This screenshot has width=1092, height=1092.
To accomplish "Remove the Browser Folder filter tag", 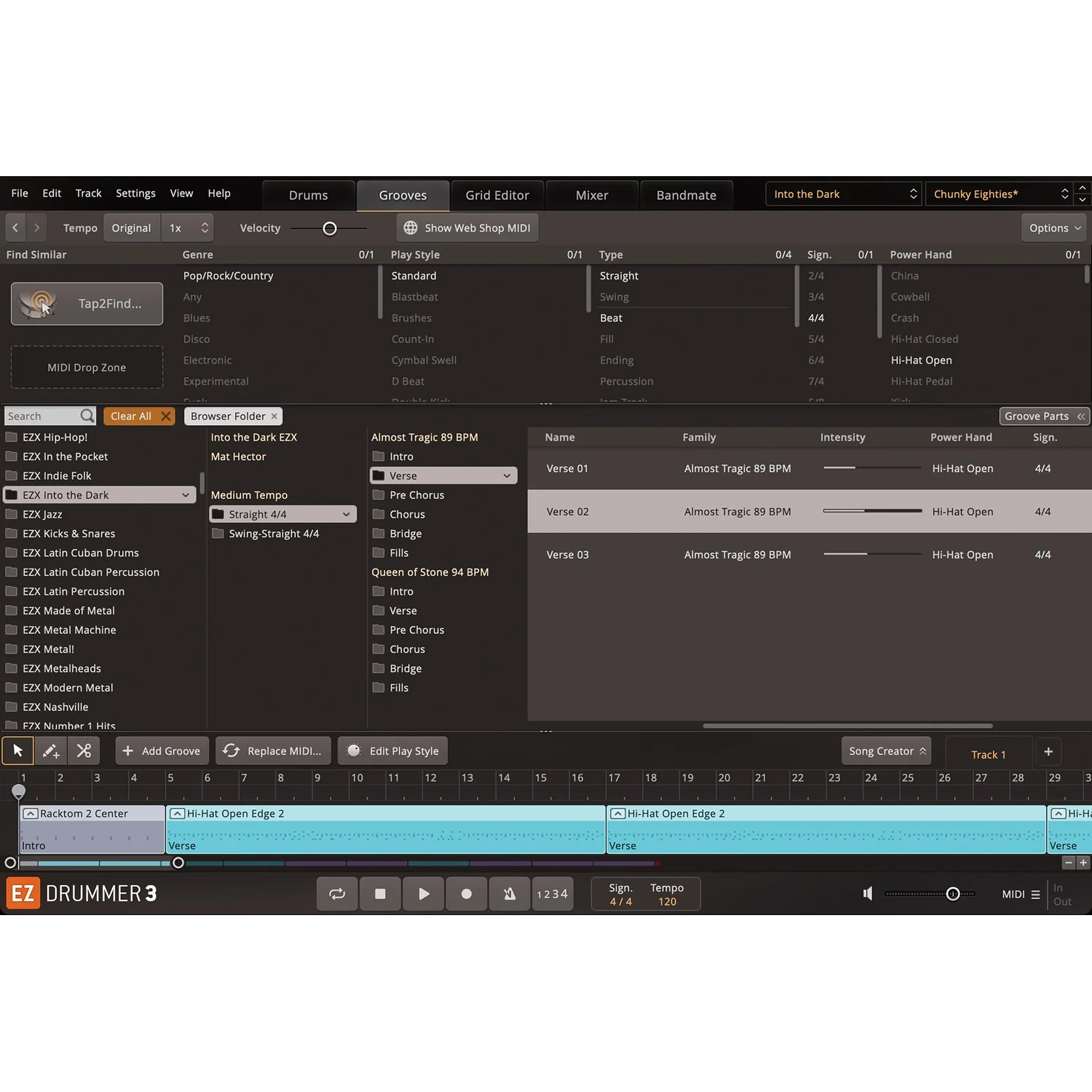I will [274, 416].
